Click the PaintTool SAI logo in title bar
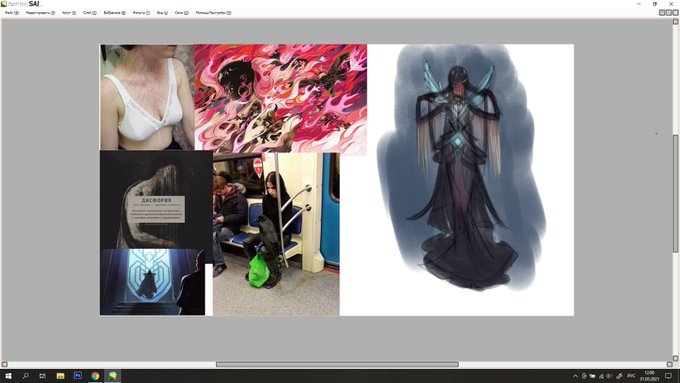The width and height of the screenshot is (680, 383). click(21, 3)
